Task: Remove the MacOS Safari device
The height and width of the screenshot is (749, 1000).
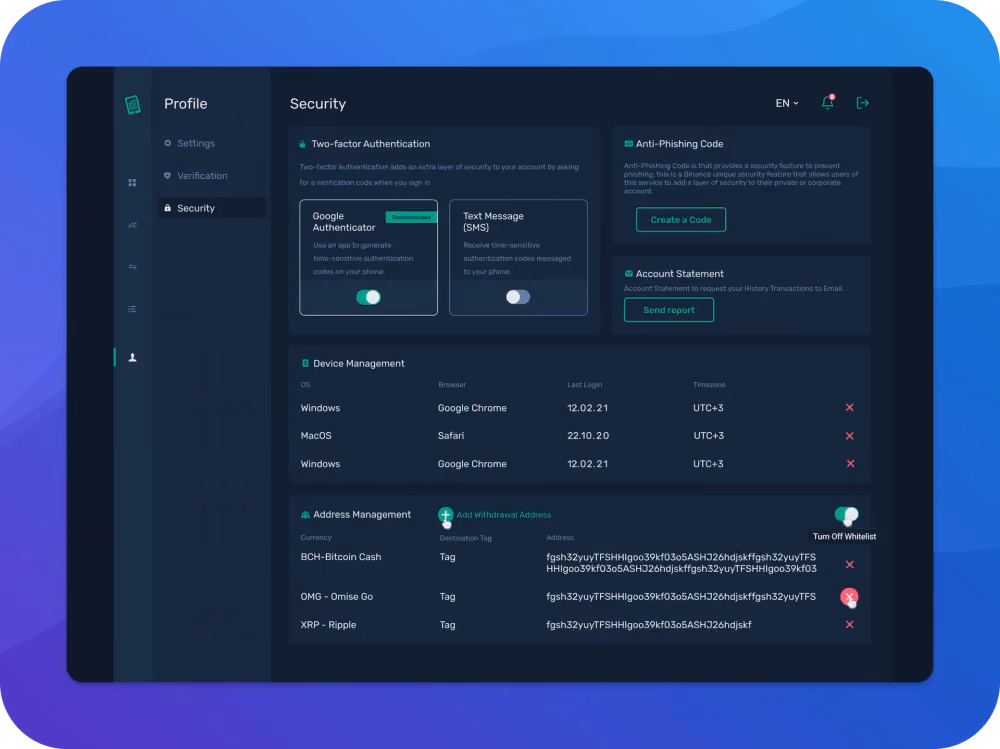Action: click(849, 436)
